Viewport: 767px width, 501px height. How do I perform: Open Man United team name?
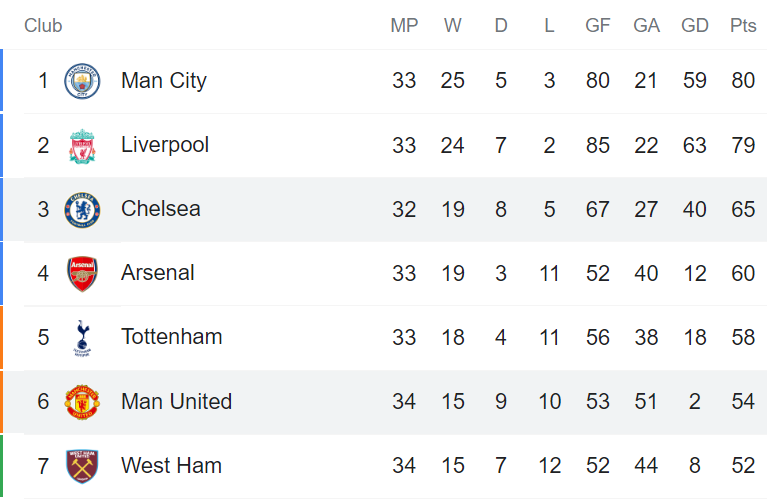tap(177, 401)
